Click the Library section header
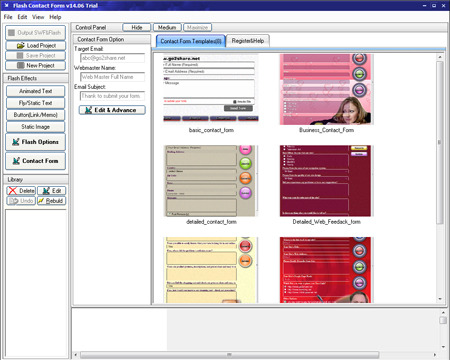Image resolution: width=450 pixels, height=360 pixels. [x=36, y=180]
